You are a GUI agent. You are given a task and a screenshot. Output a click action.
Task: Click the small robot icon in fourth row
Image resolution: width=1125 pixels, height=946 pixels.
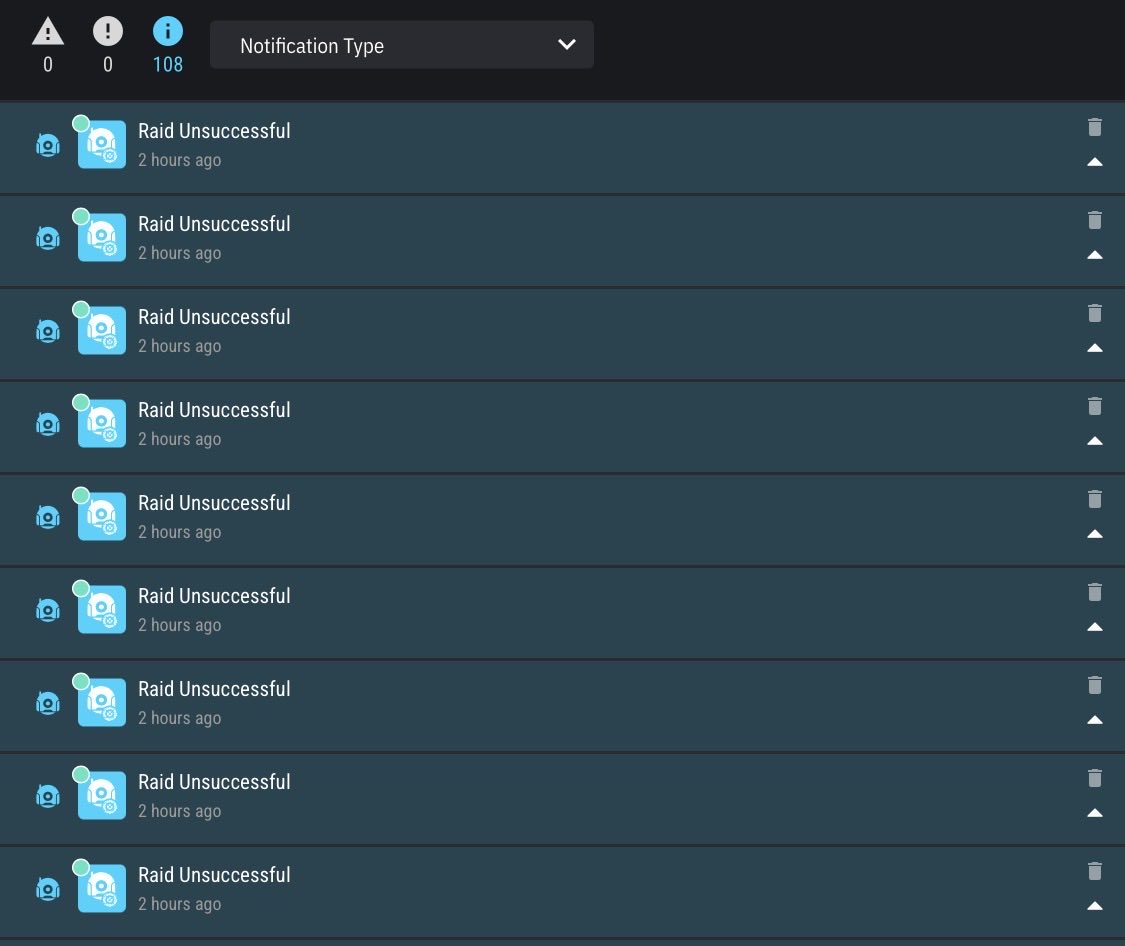pyautogui.click(x=48, y=425)
